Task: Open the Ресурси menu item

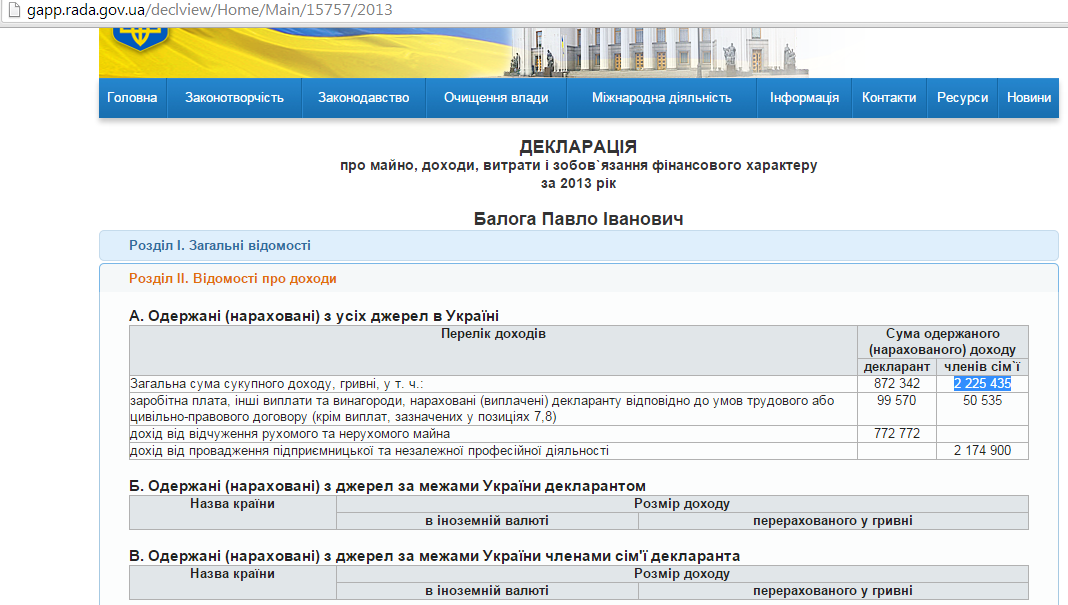Action: point(962,98)
